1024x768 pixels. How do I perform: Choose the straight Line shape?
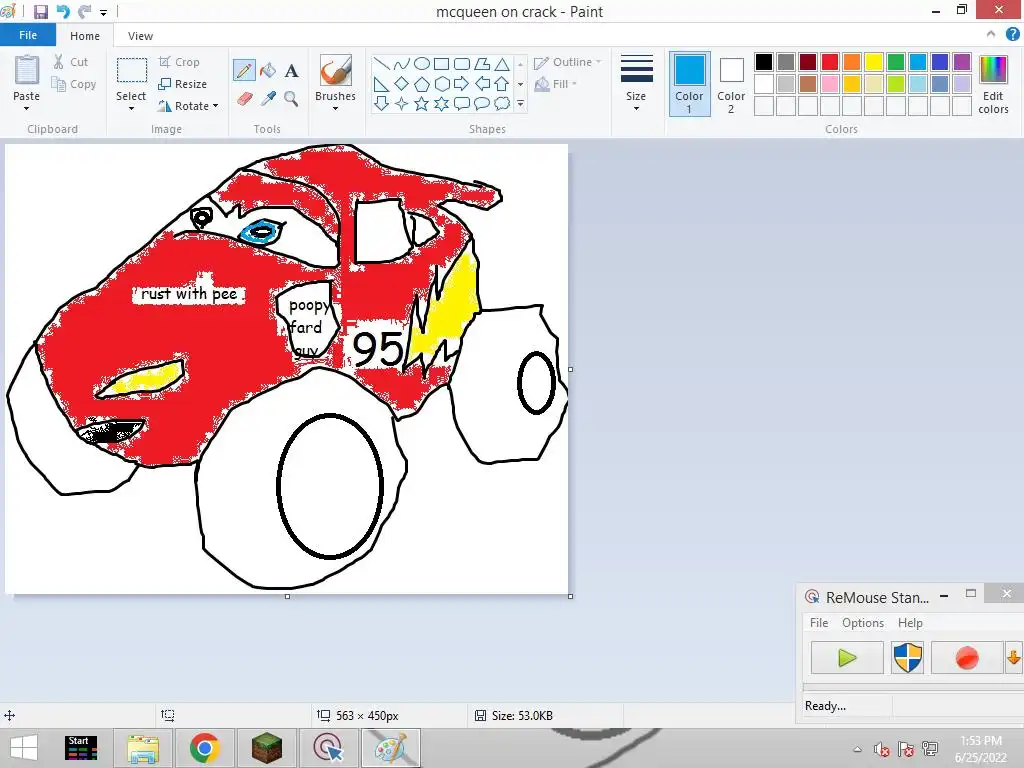click(382, 64)
